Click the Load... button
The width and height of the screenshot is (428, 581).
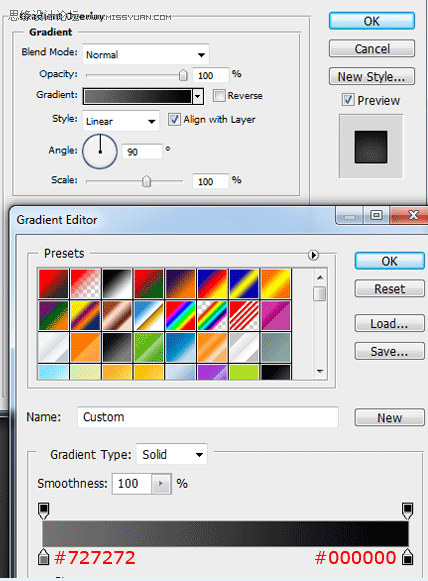(x=389, y=323)
